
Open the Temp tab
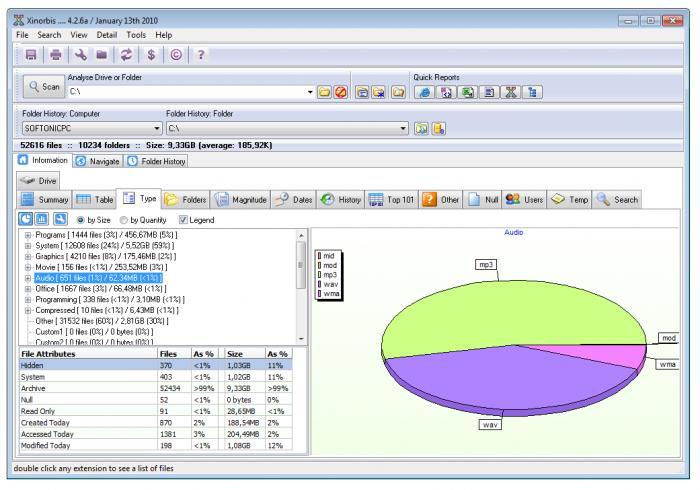(570, 199)
